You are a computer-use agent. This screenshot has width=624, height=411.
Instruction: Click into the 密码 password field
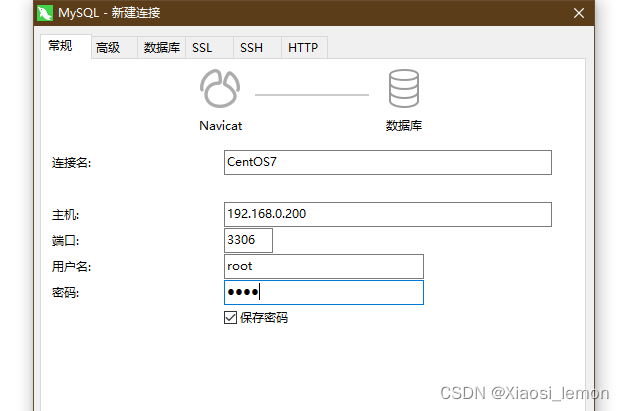324,292
